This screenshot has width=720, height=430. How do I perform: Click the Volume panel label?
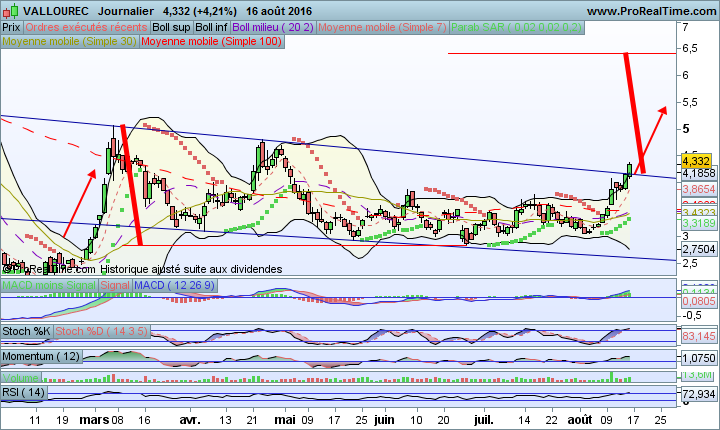21,378
